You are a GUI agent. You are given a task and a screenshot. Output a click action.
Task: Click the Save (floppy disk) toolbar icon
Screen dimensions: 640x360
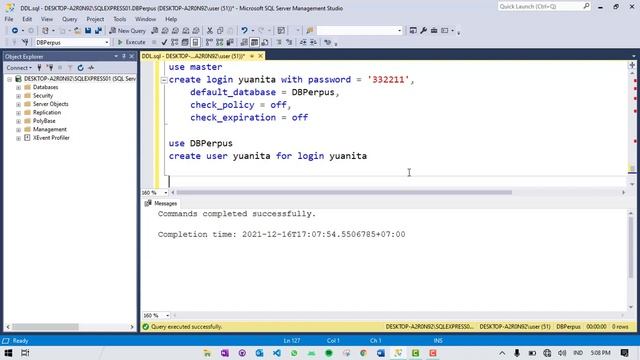pos(88,31)
